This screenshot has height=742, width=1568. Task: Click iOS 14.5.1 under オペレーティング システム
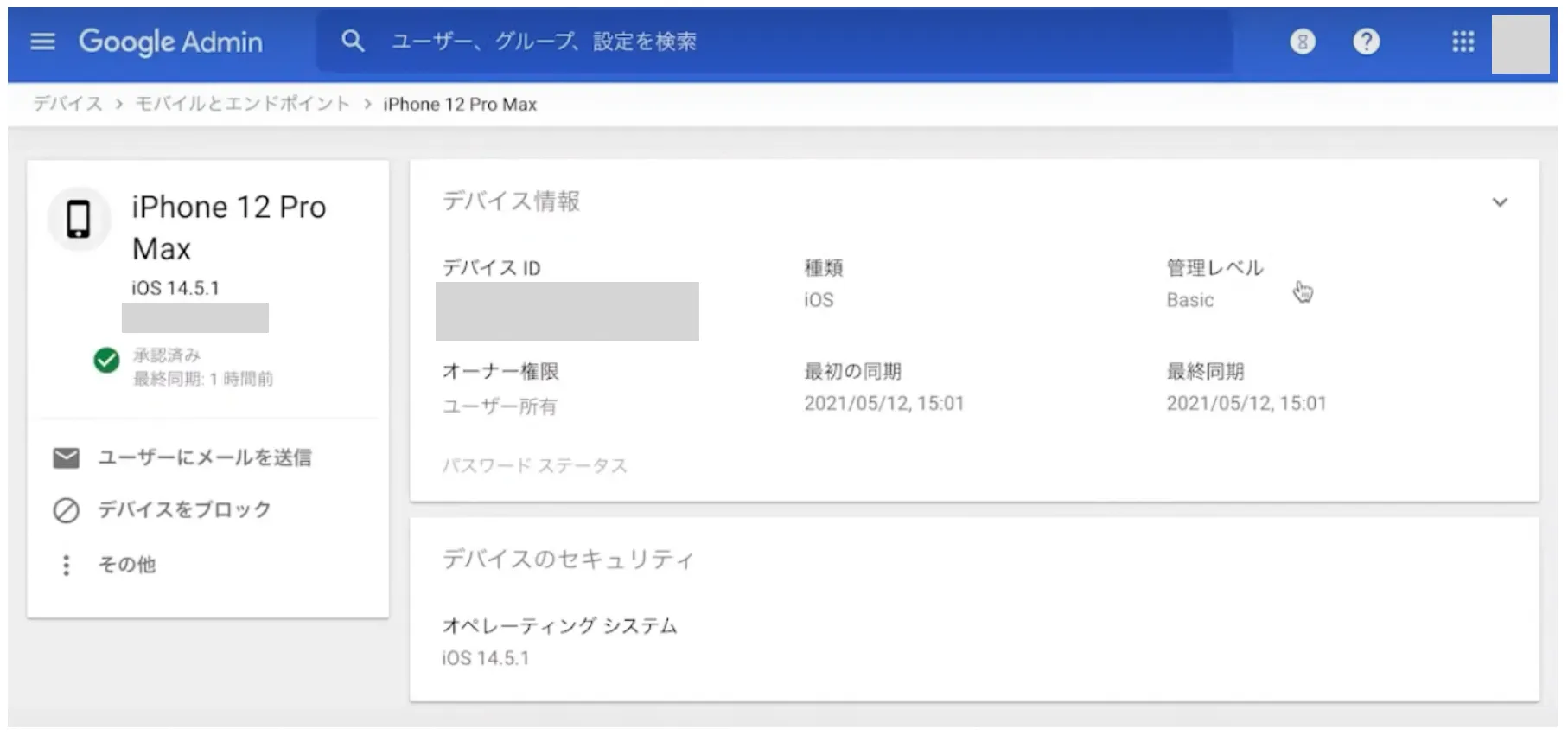(x=485, y=658)
